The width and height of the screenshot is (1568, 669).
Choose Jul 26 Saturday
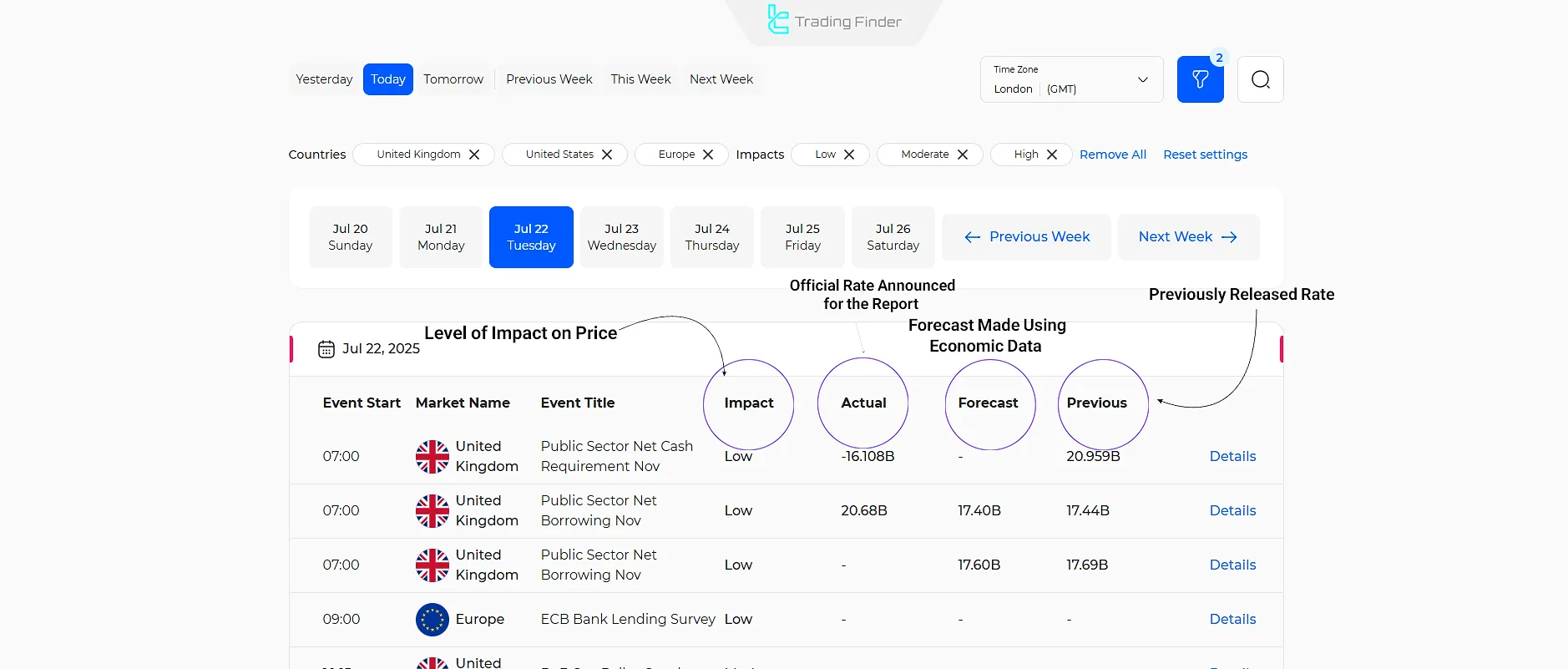coord(893,237)
